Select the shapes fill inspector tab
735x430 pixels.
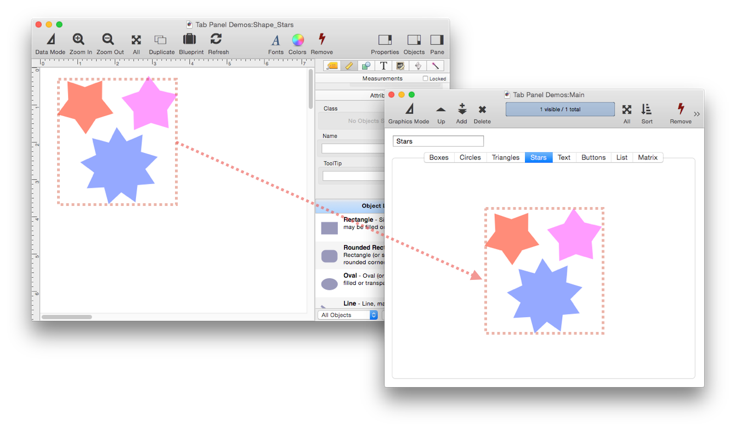point(366,66)
